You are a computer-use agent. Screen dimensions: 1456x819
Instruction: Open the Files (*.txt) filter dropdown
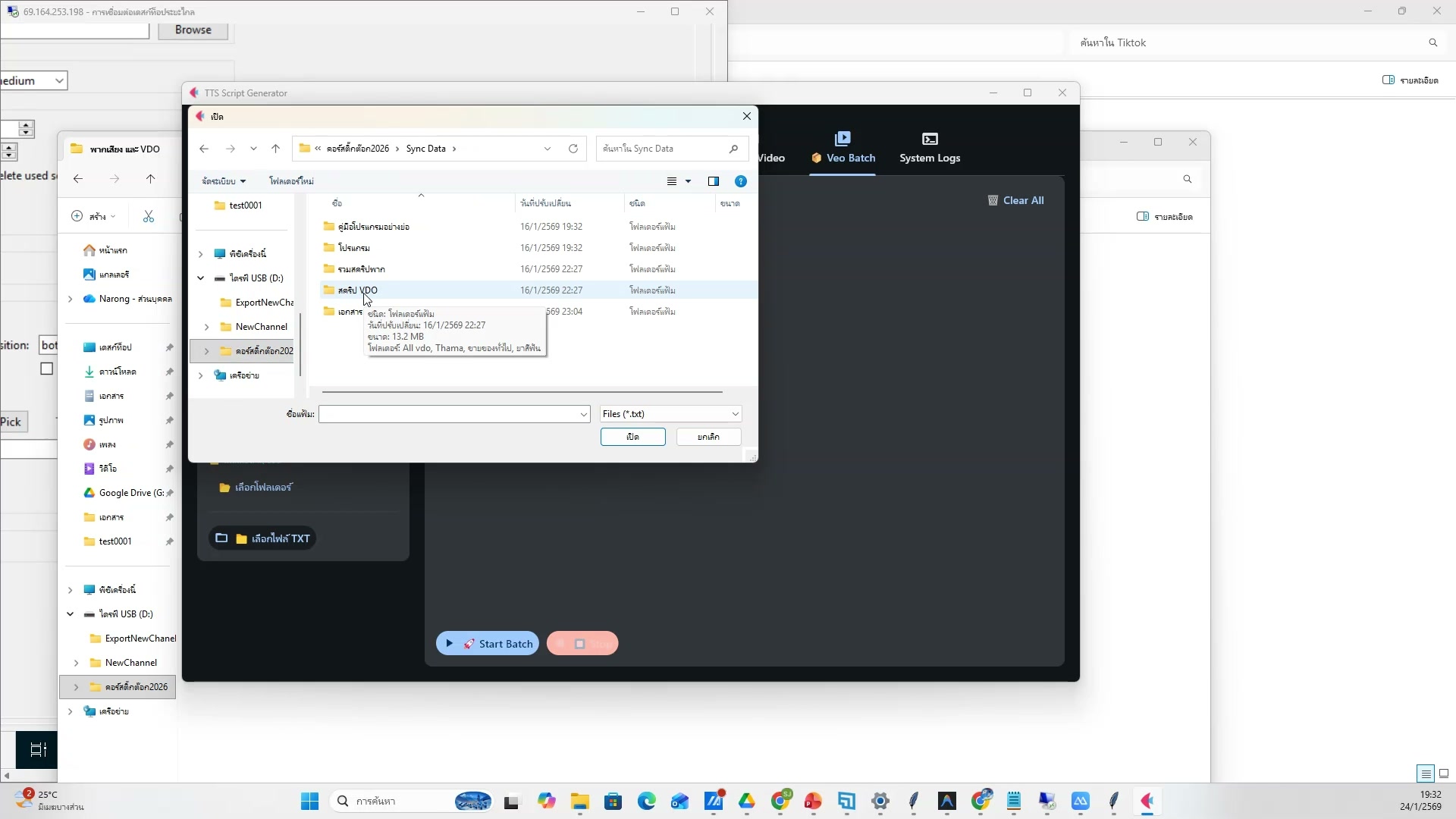click(x=670, y=414)
